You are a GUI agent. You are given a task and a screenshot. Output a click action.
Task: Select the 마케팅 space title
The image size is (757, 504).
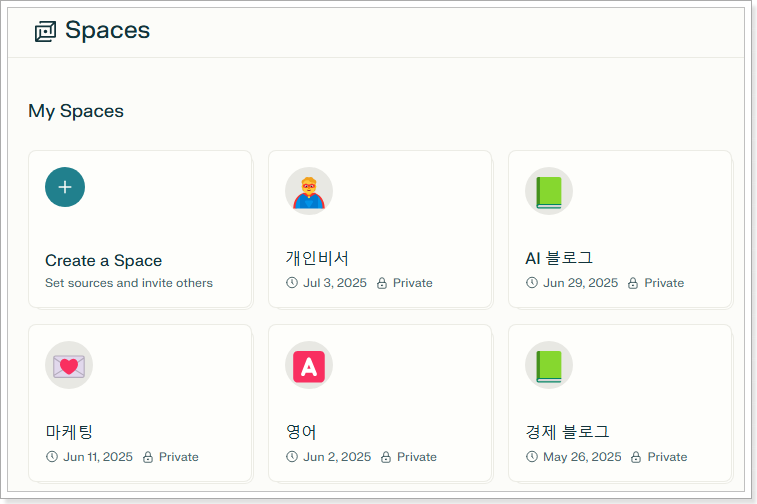click(69, 432)
